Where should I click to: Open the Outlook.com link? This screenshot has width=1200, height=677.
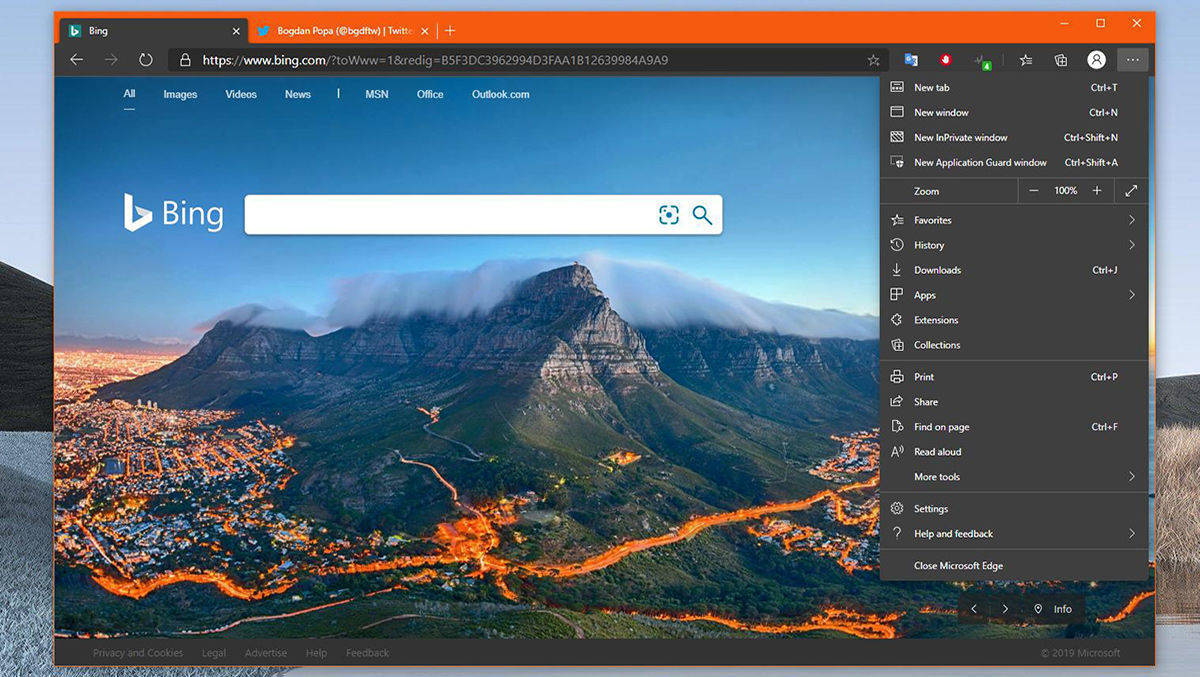[x=501, y=94]
